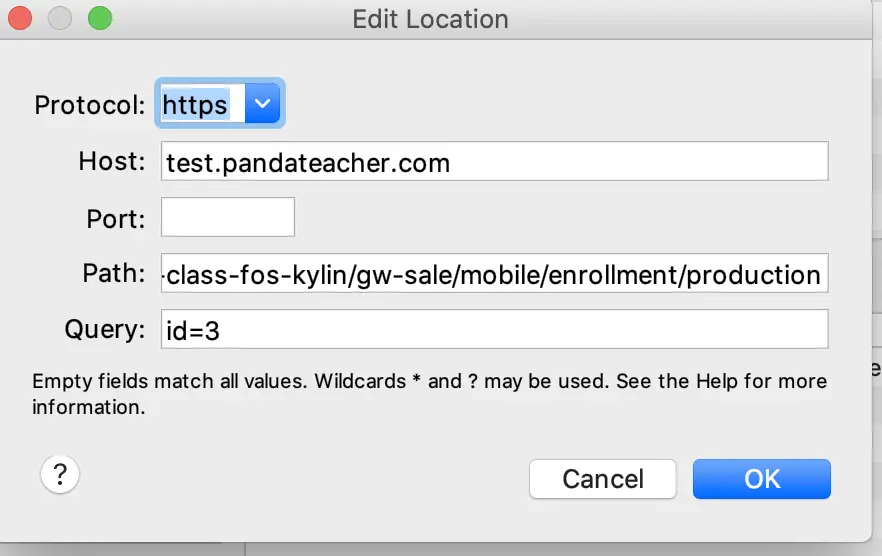This screenshot has height=556, width=882.
Task: Confirm the location with OK
Action: pos(762,479)
